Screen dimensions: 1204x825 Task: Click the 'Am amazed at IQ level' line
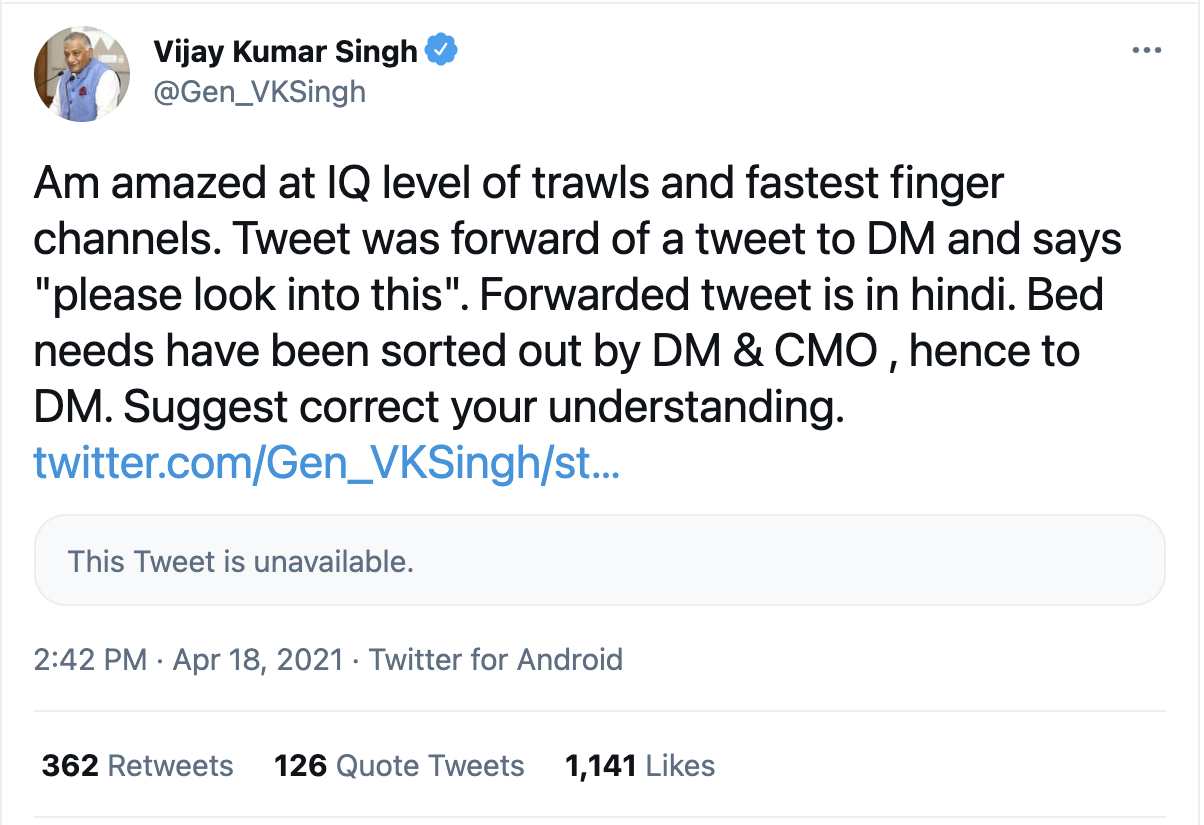tap(518, 186)
